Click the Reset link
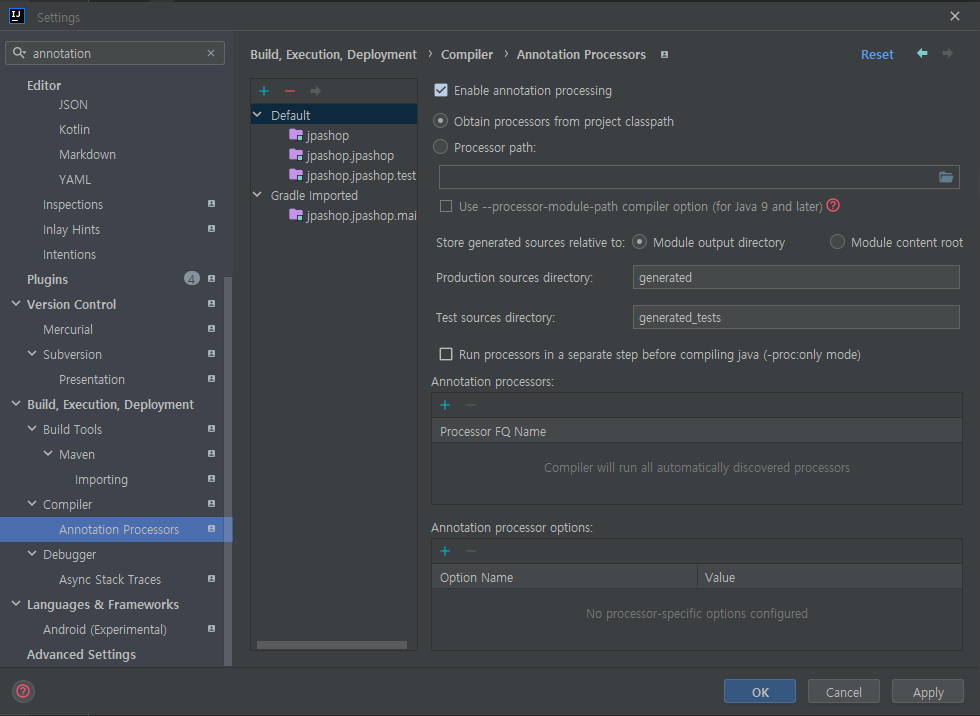Image resolution: width=980 pixels, height=716 pixels. point(877,54)
